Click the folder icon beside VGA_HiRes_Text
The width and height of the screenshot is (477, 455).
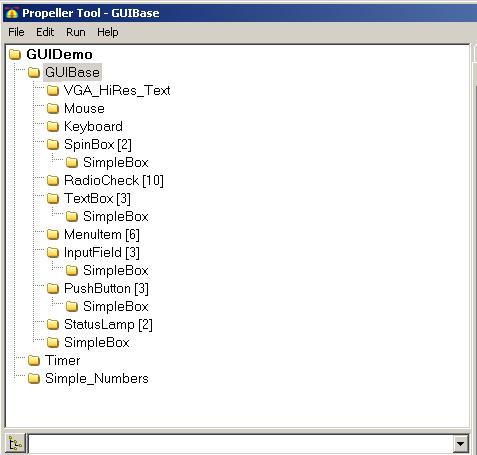click(x=53, y=90)
